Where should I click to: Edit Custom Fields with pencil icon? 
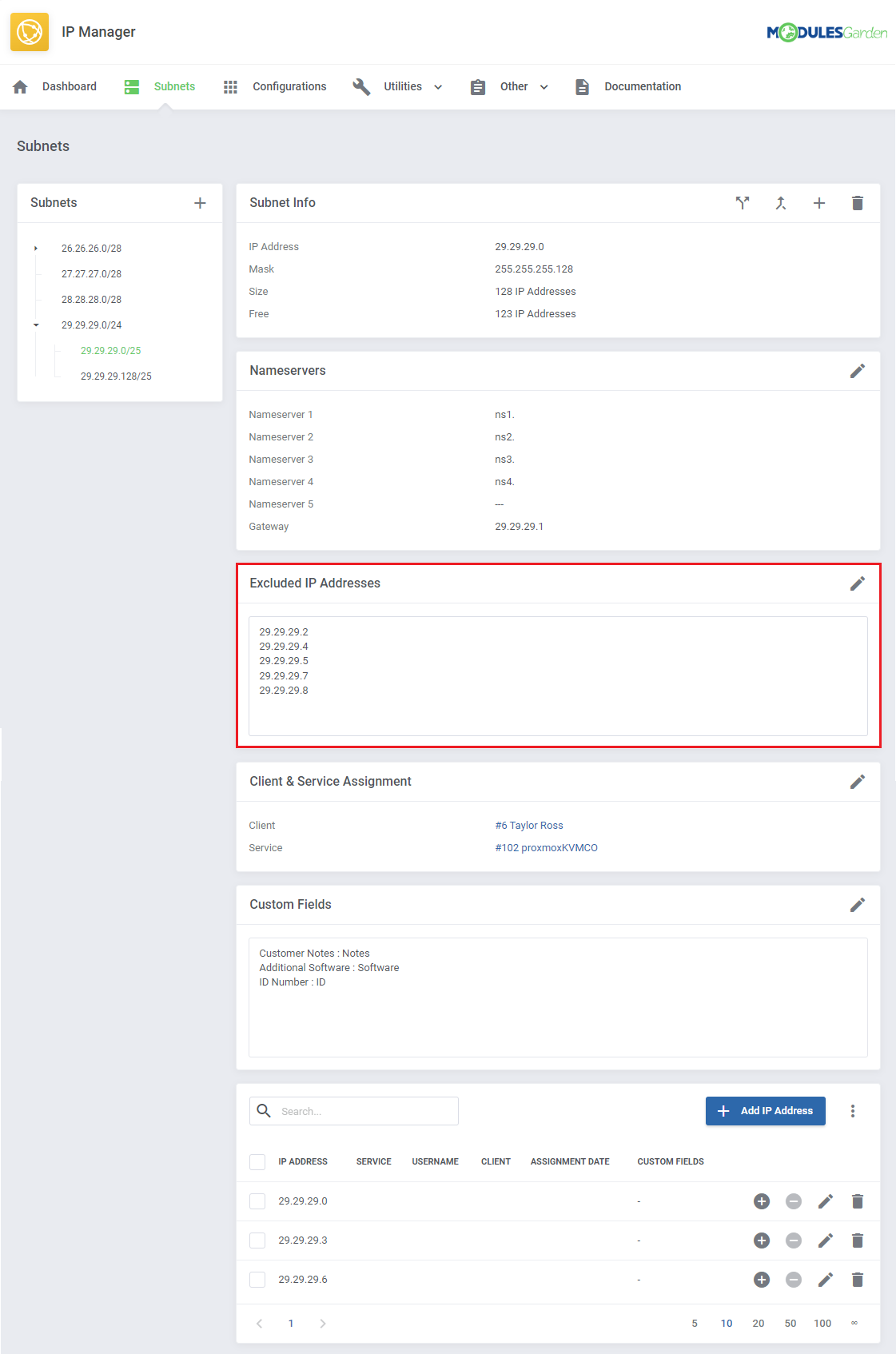pos(858,905)
